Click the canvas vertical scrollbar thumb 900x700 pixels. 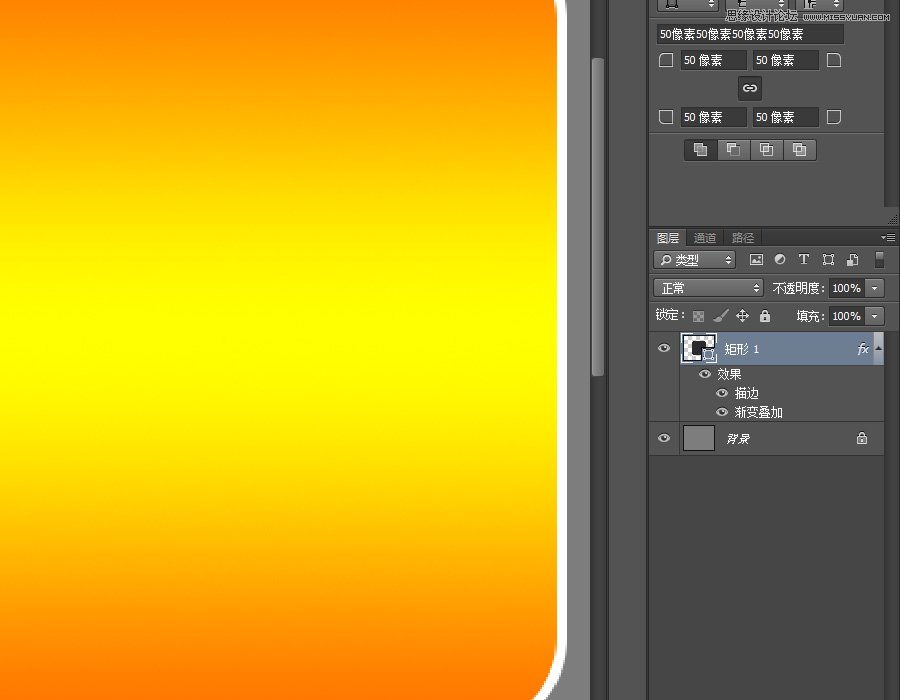click(598, 217)
